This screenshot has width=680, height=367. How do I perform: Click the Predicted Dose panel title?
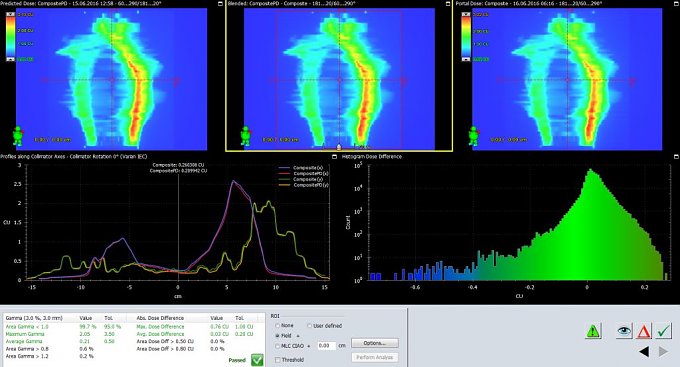81,3
